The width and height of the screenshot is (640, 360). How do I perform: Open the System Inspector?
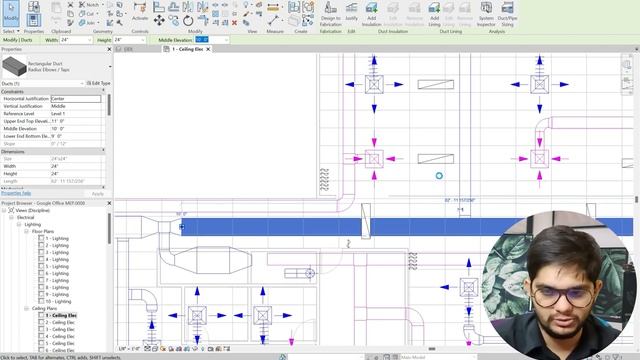click(x=486, y=13)
